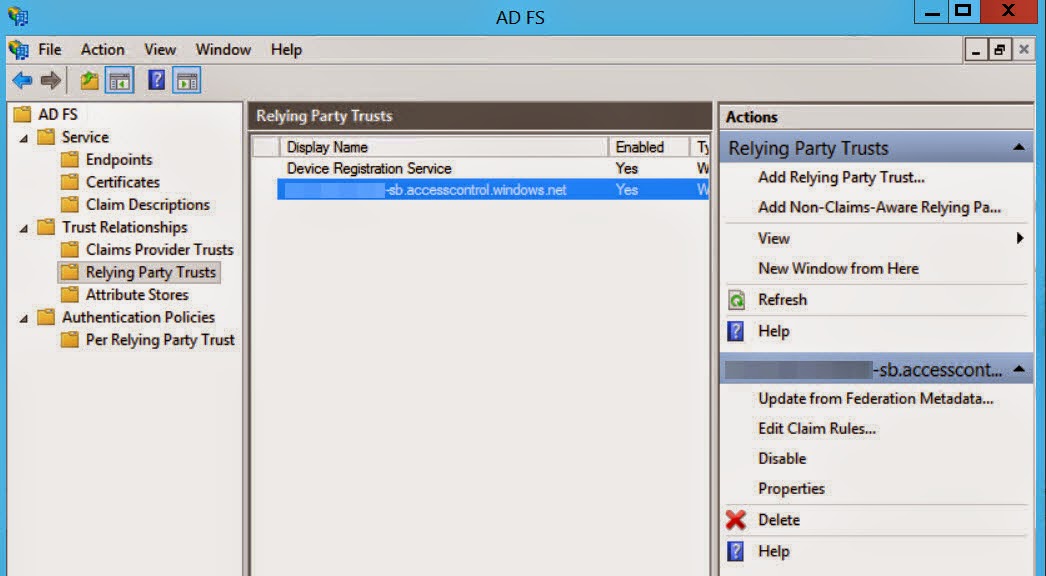Open the Window menu
The width and height of the screenshot is (1046, 576).
coord(223,50)
